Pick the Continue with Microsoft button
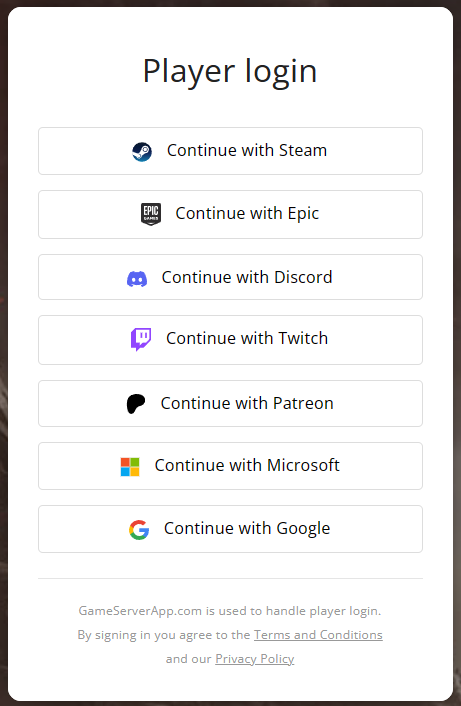 230,466
